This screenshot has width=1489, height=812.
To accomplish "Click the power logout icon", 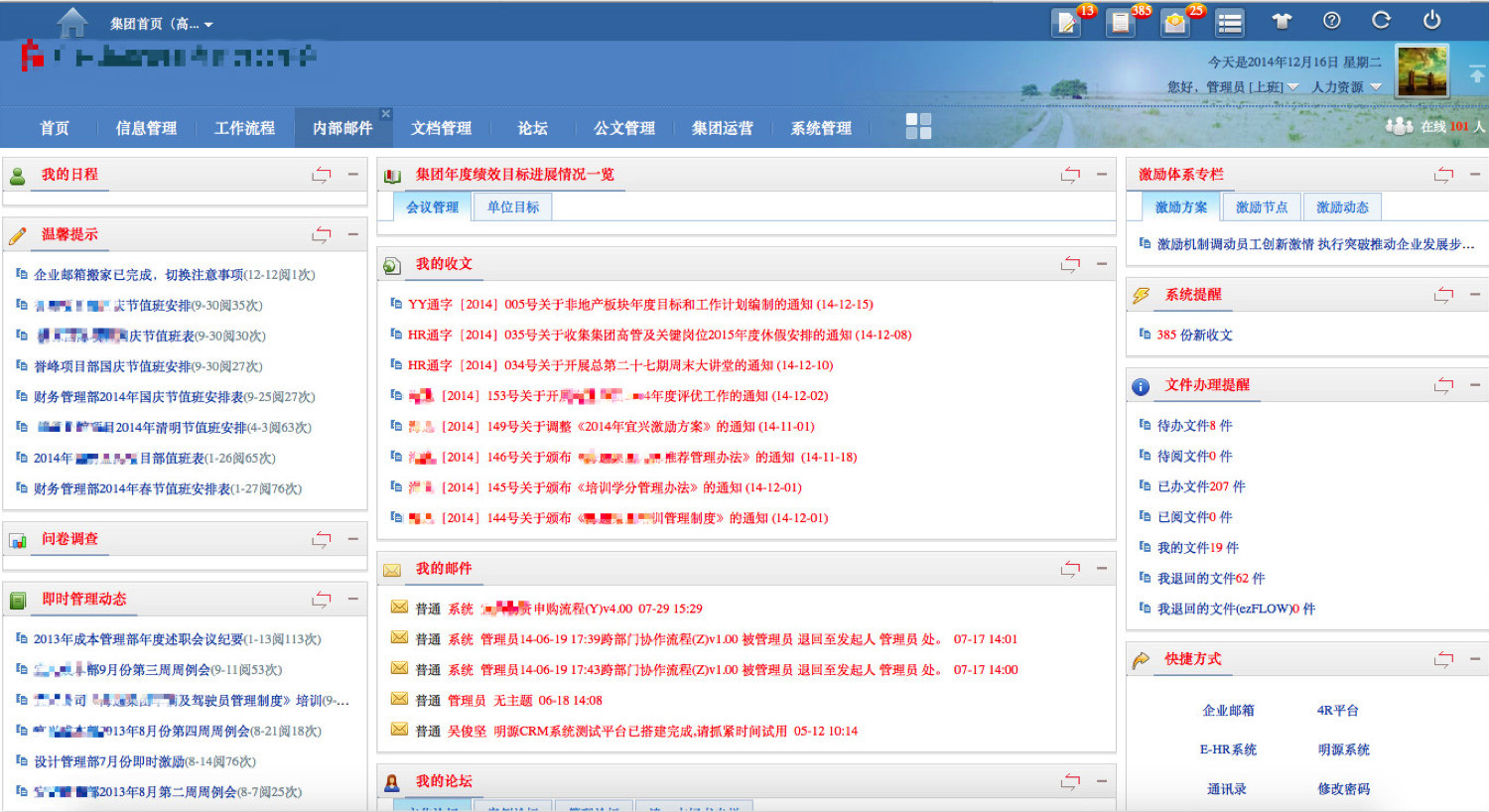I will pyautogui.click(x=1431, y=21).
